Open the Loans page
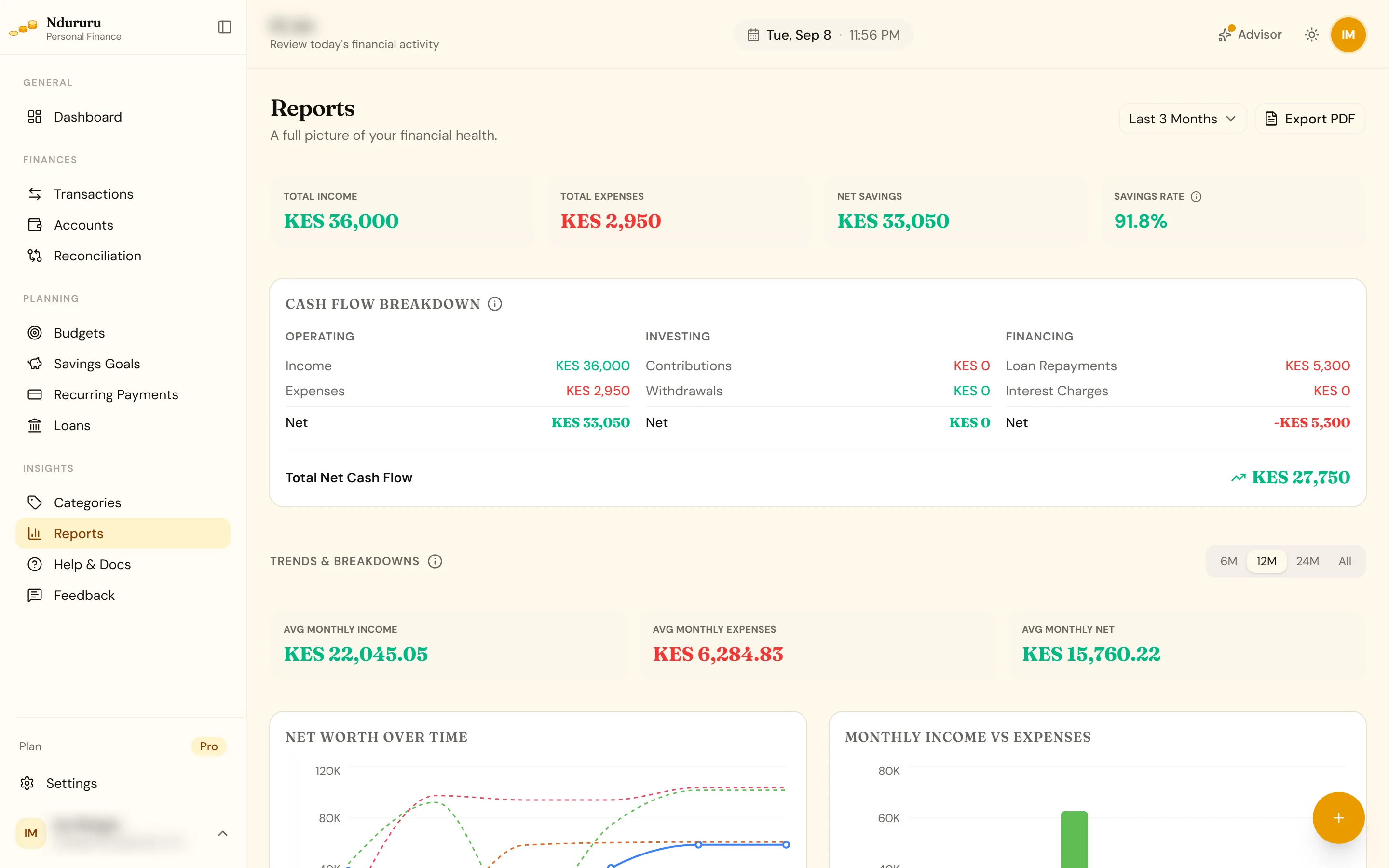This screenshot has height=868, width=1389. pyautogui.click(x=123, y=425)
